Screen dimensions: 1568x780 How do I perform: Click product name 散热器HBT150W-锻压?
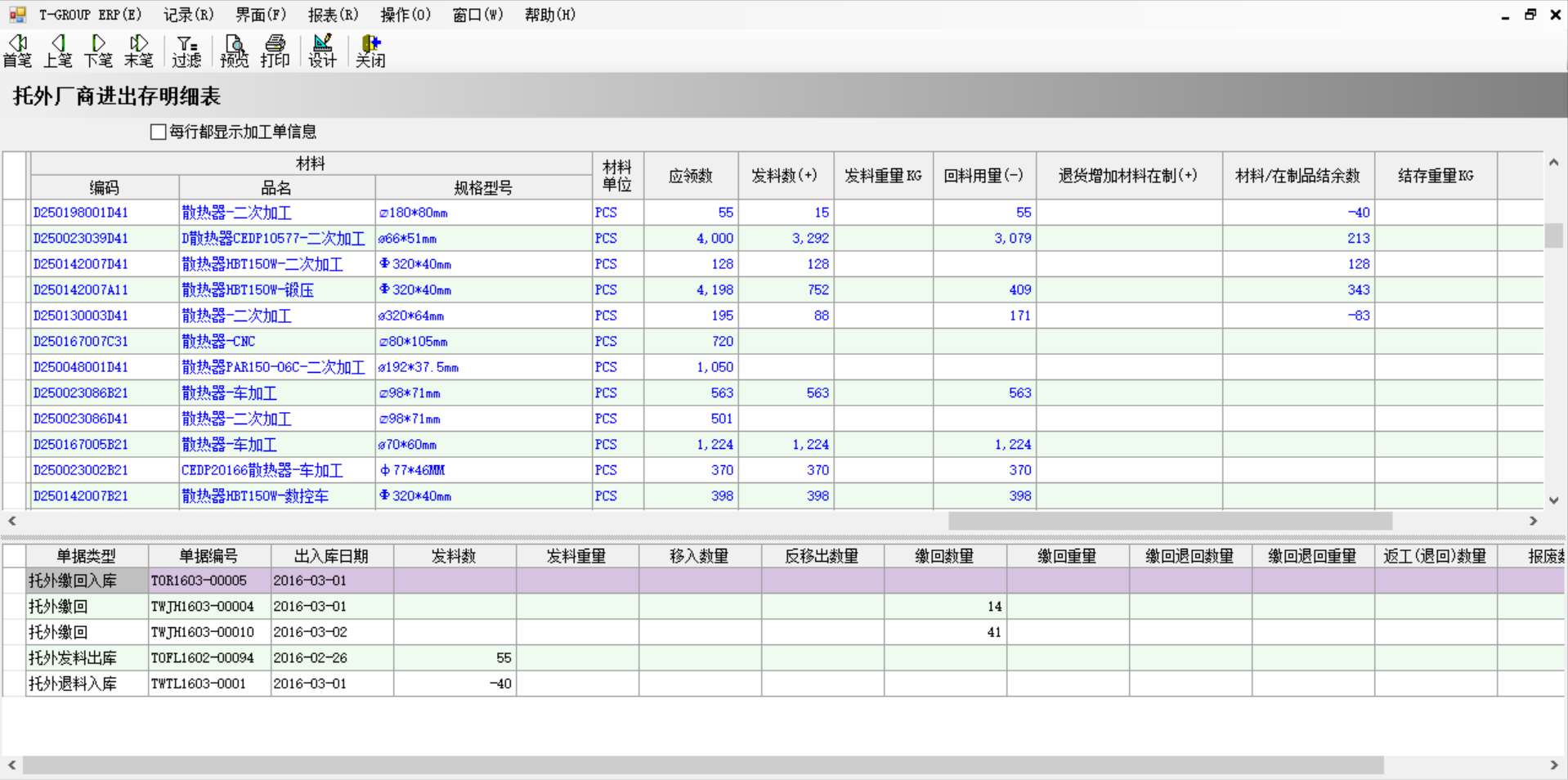[248, 289]
